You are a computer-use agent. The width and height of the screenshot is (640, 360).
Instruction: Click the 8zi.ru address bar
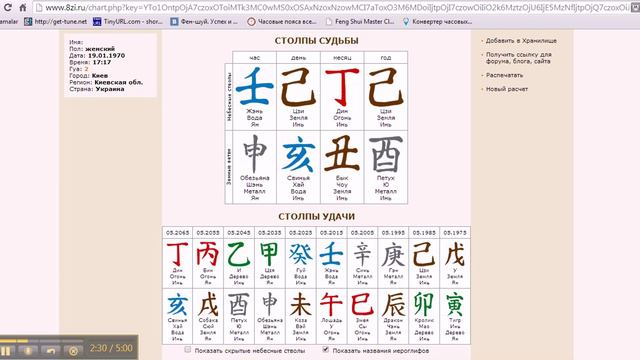335,7
